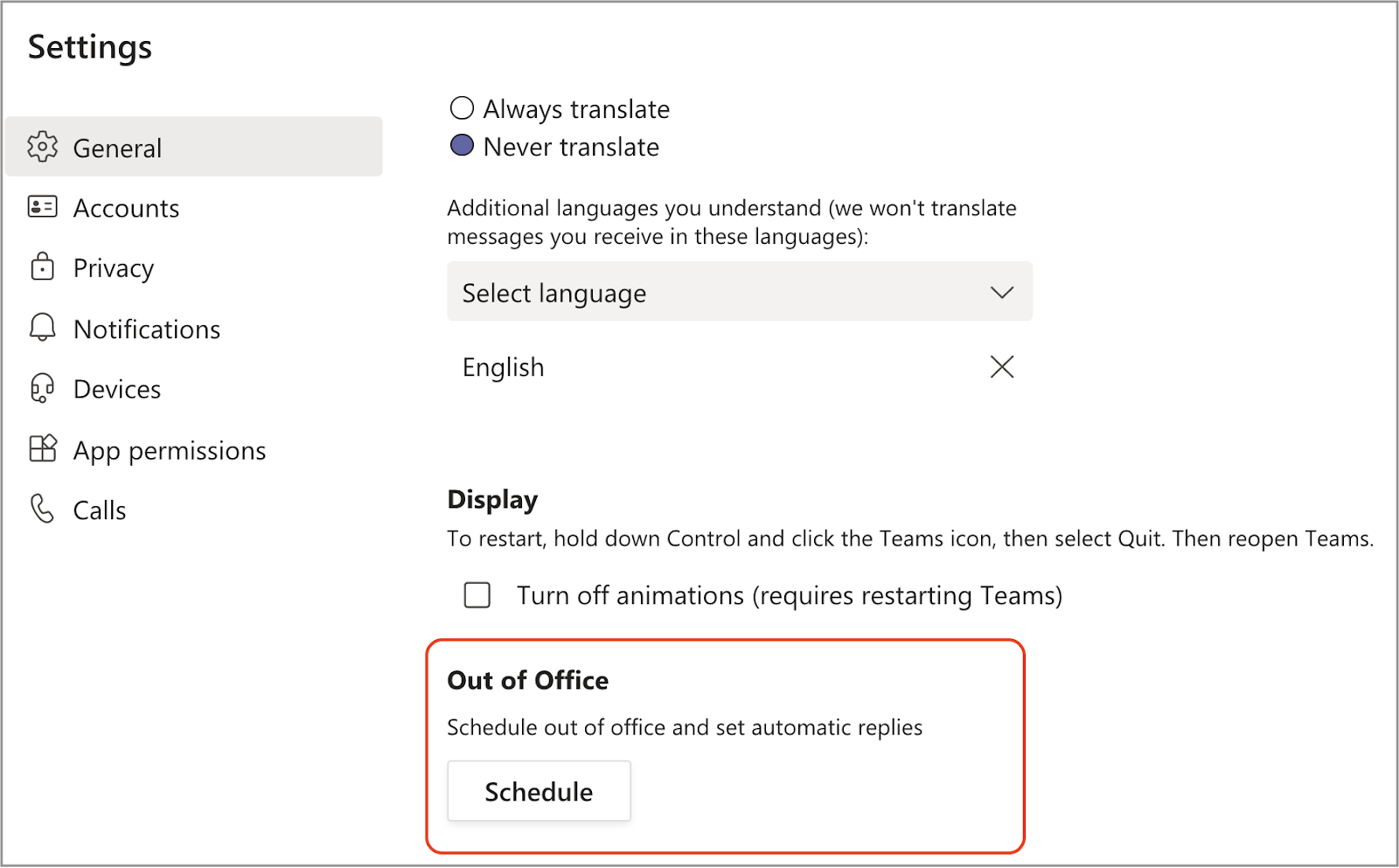Select the Accounts icon in sidebar
Viewport: 1399px width, 868px height.
tap(42, 207)
